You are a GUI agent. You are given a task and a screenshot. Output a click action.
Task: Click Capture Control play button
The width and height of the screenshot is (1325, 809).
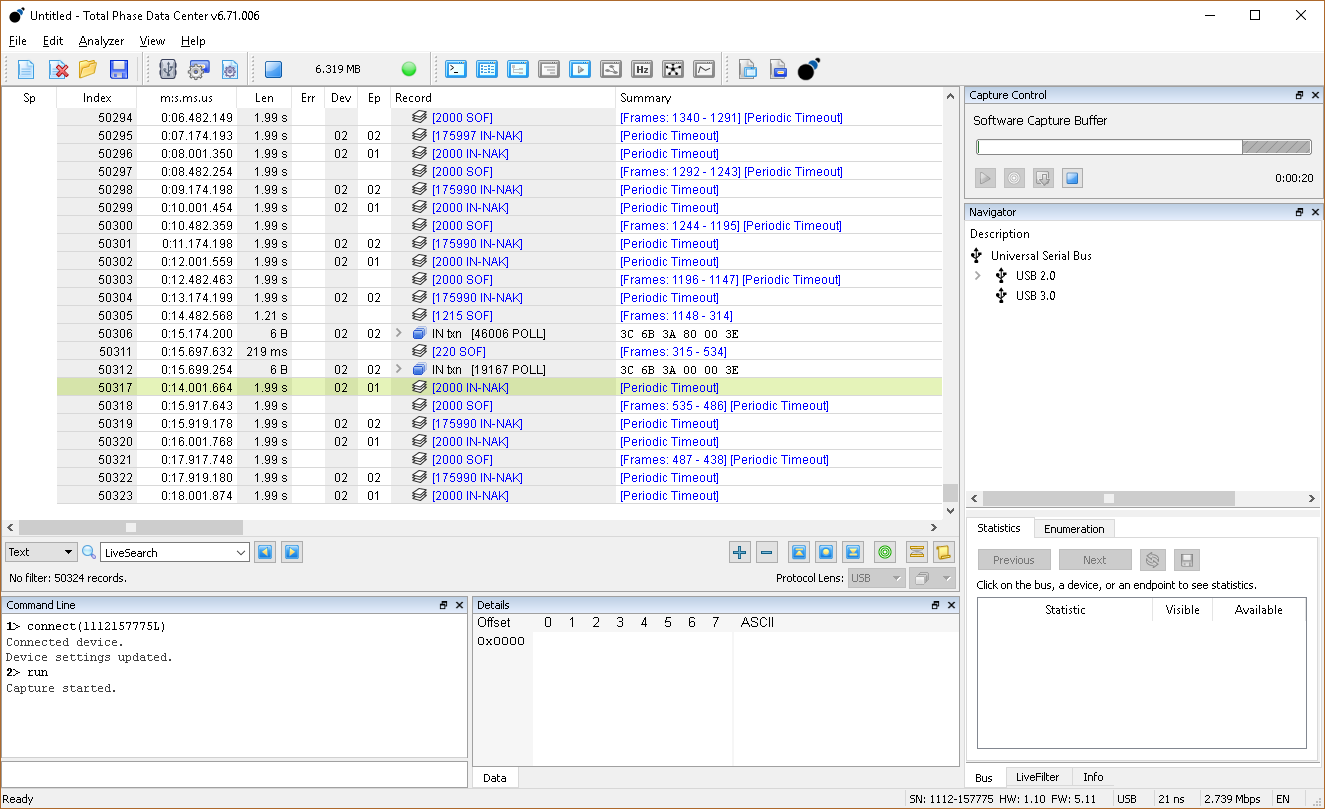986,178
